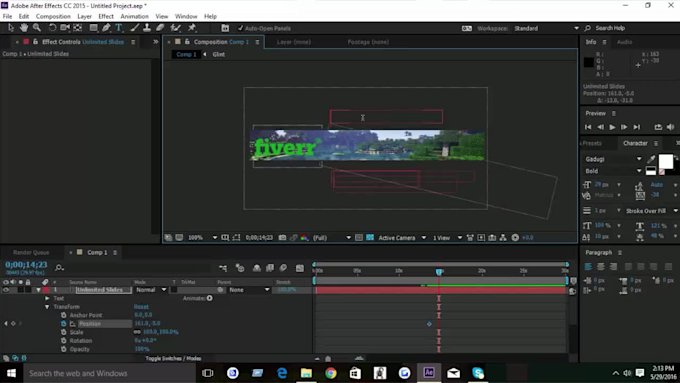The image size is (680, 383).
Task: Select the Rotation tool
Action: 52,28
